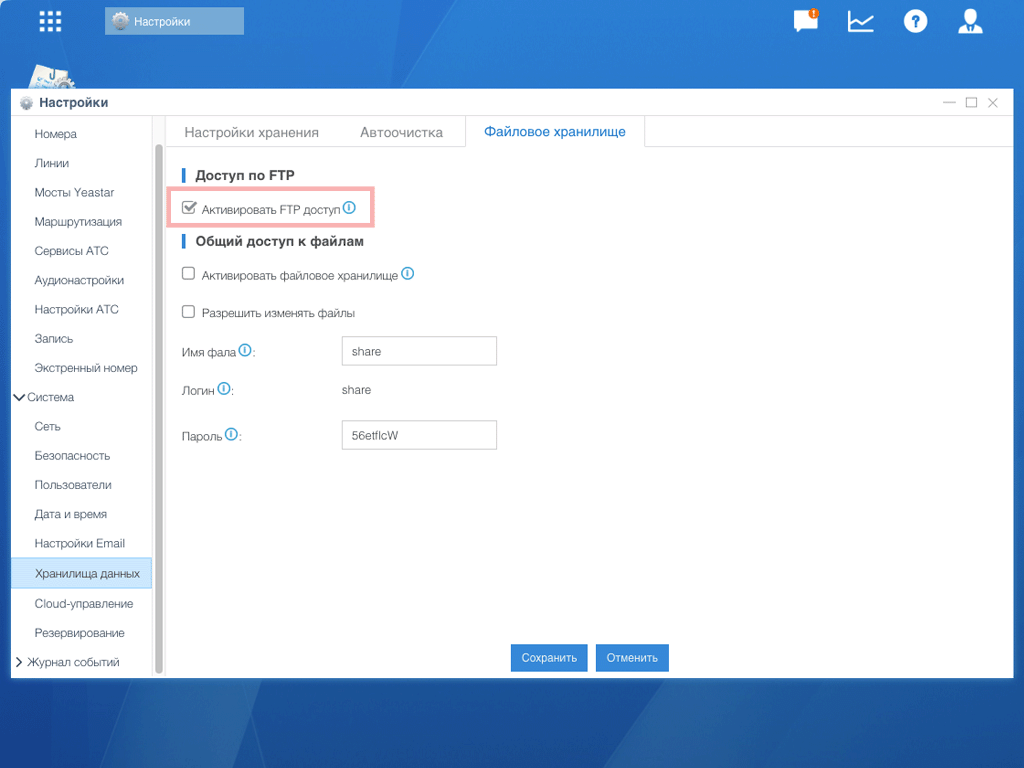Viewport: 1024px width, 768px height.
Task: Collapse the Система section in sidebar
Action: coord(19,397)
